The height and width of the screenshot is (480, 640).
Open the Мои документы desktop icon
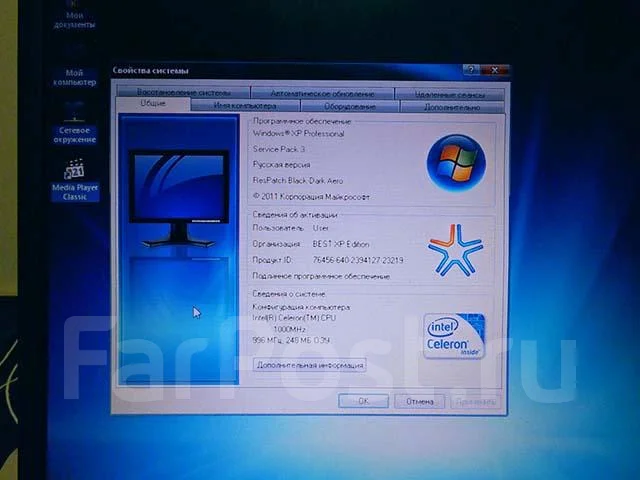pos(74,16)
